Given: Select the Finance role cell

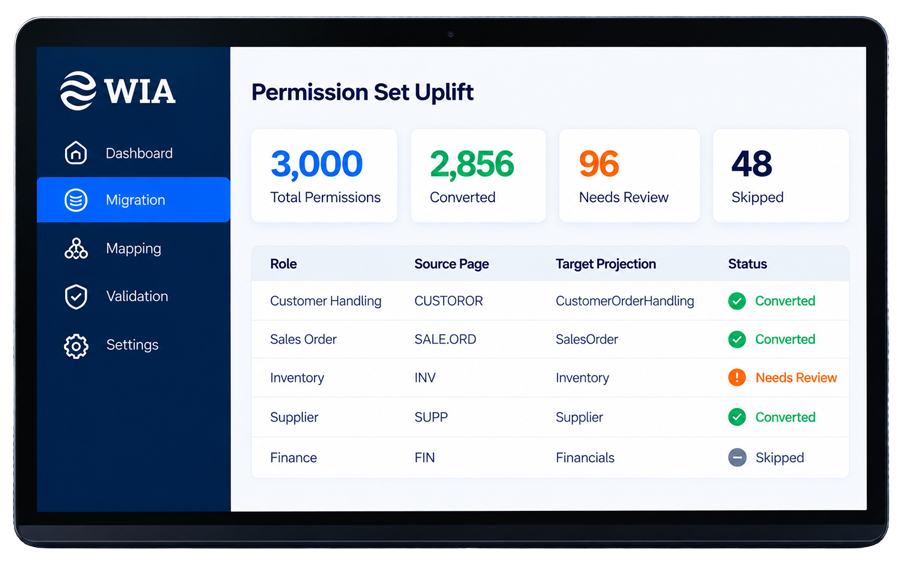Looking at the screenshot, I should pos(294,458).
